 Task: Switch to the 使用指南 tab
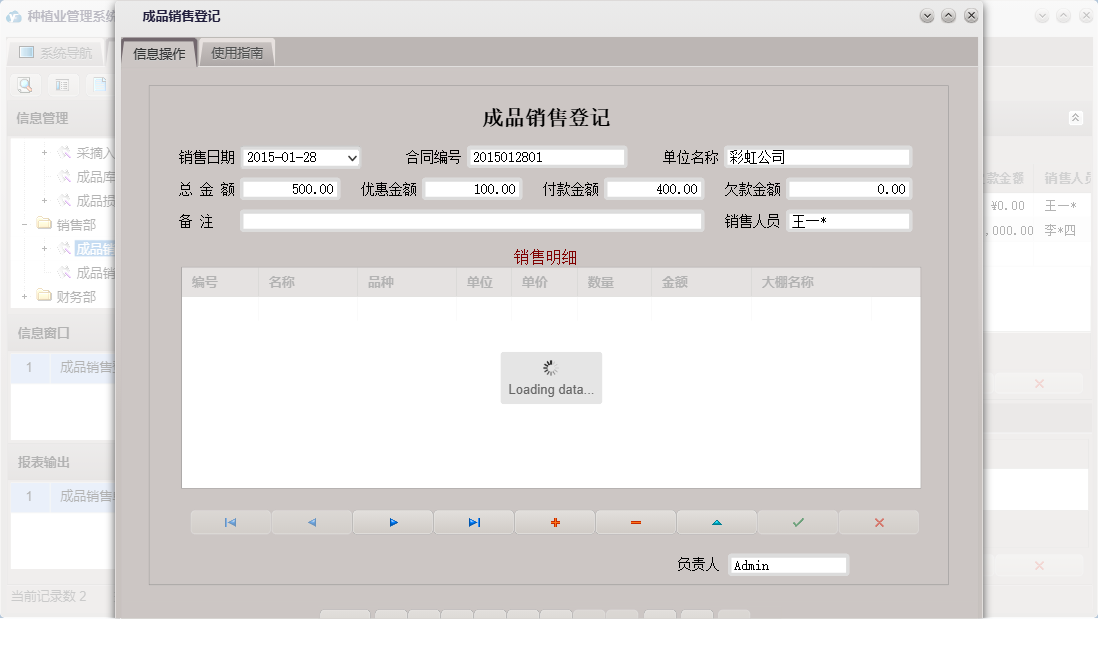point(237,51)
